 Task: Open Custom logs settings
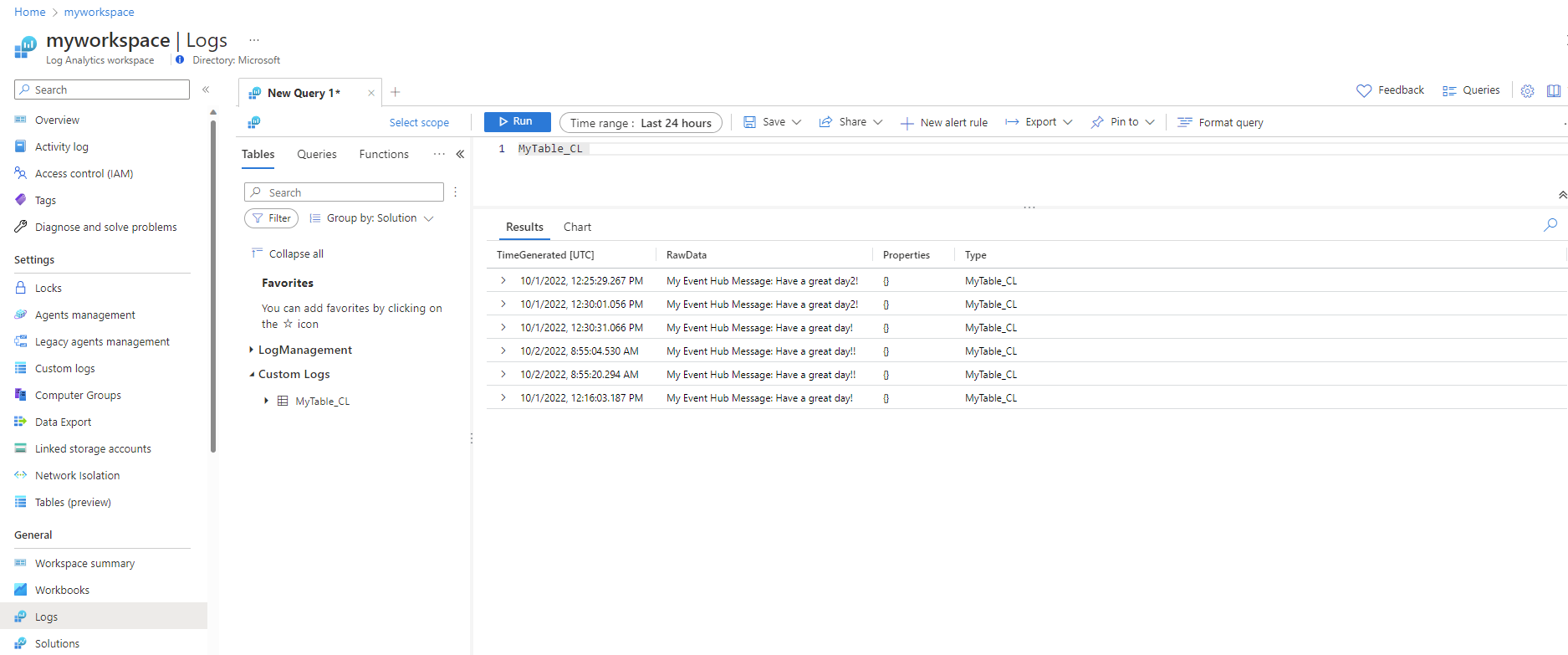tap(64, 368)
